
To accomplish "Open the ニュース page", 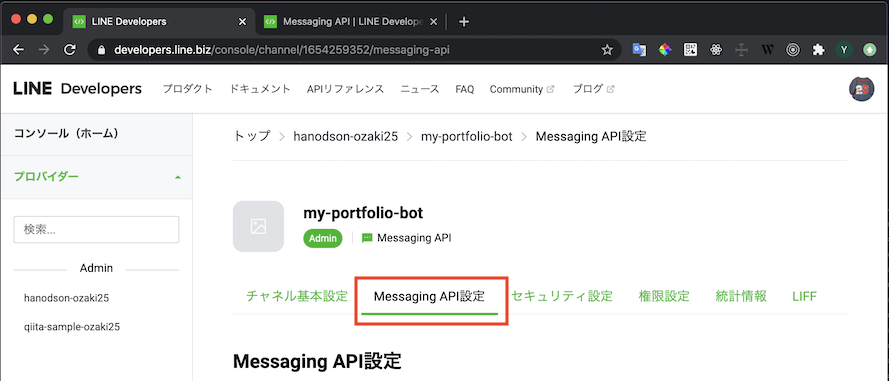I will coord(420,89).
